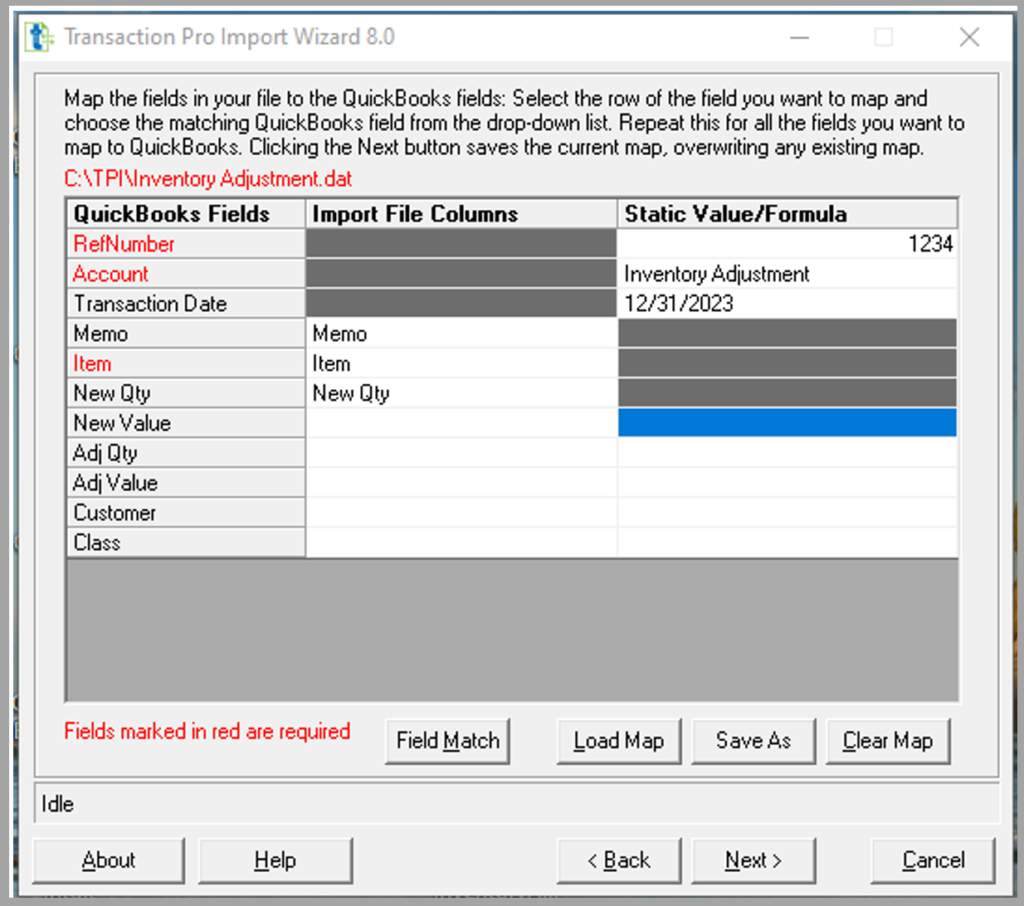
Task: Select the Customer field row
Action: [x=186, y=513]
